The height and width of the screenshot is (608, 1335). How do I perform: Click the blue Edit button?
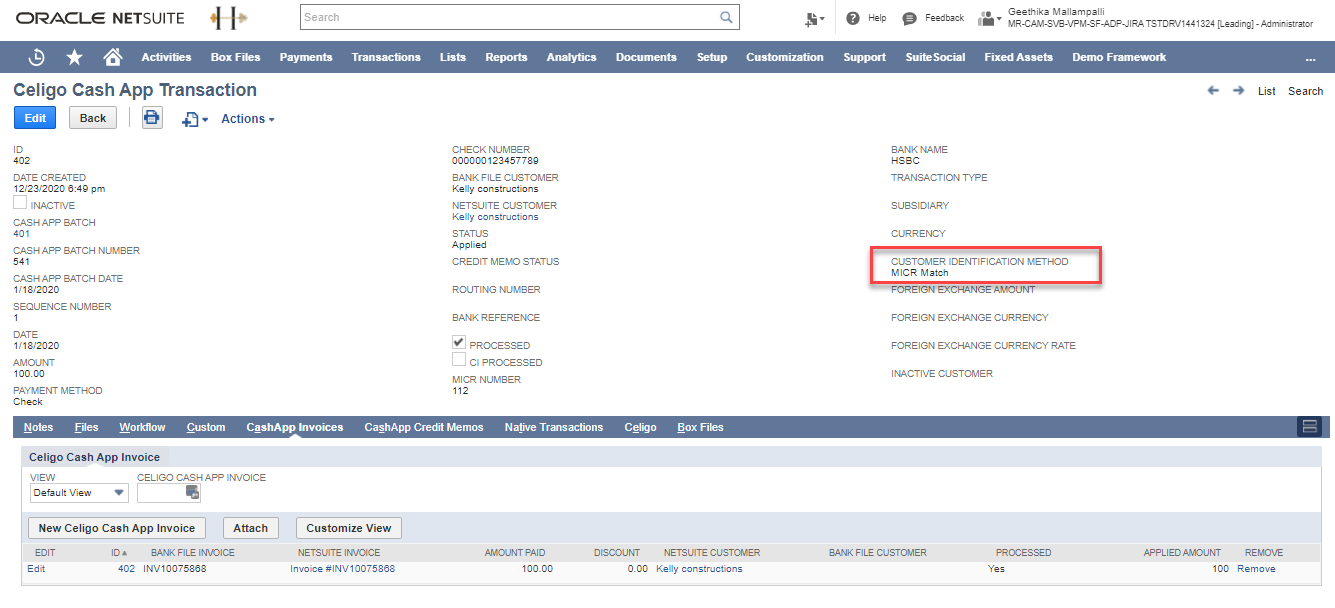click(x=35, y=118)
